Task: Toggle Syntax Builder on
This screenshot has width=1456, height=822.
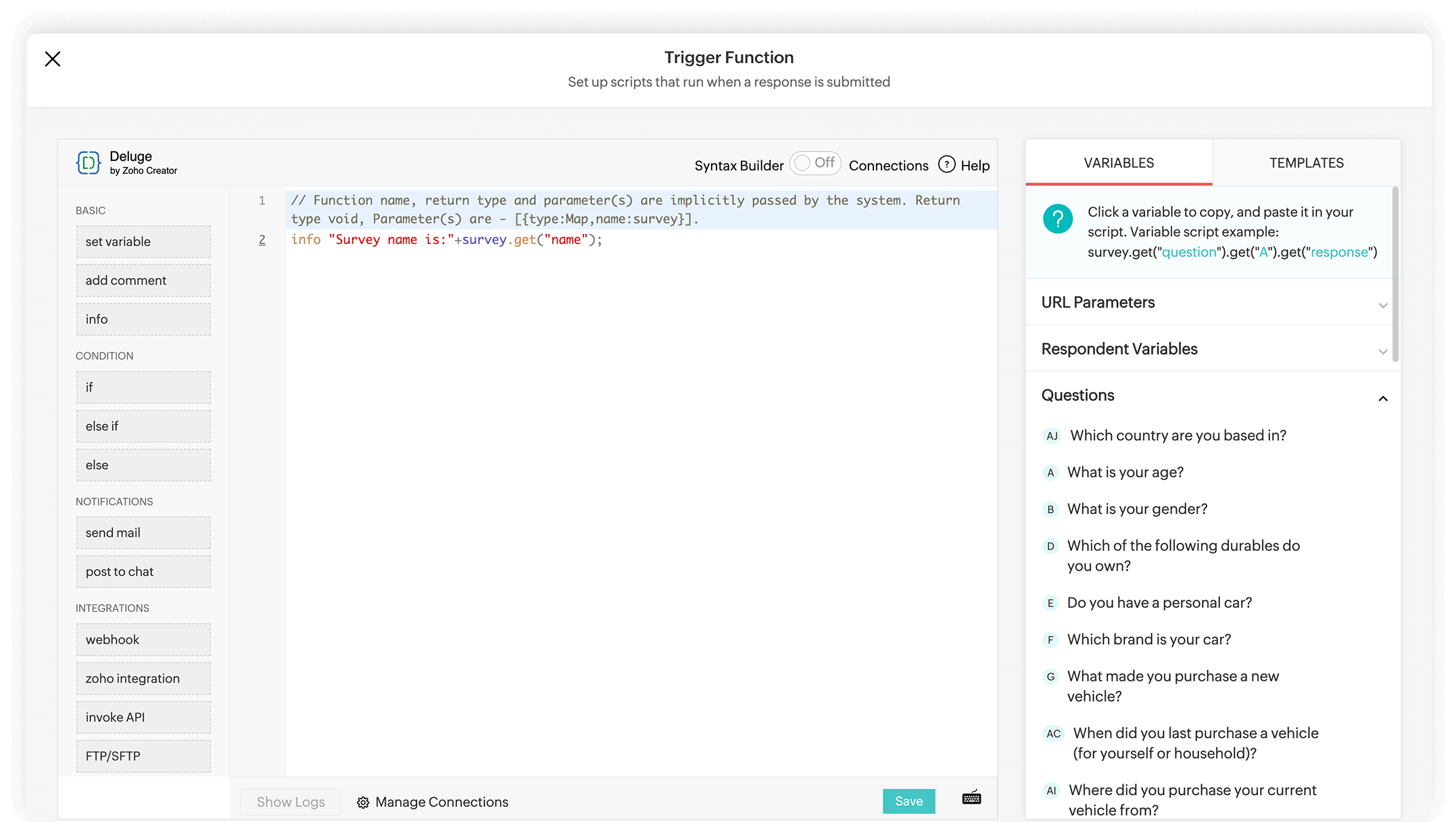Action: [815, 163]
